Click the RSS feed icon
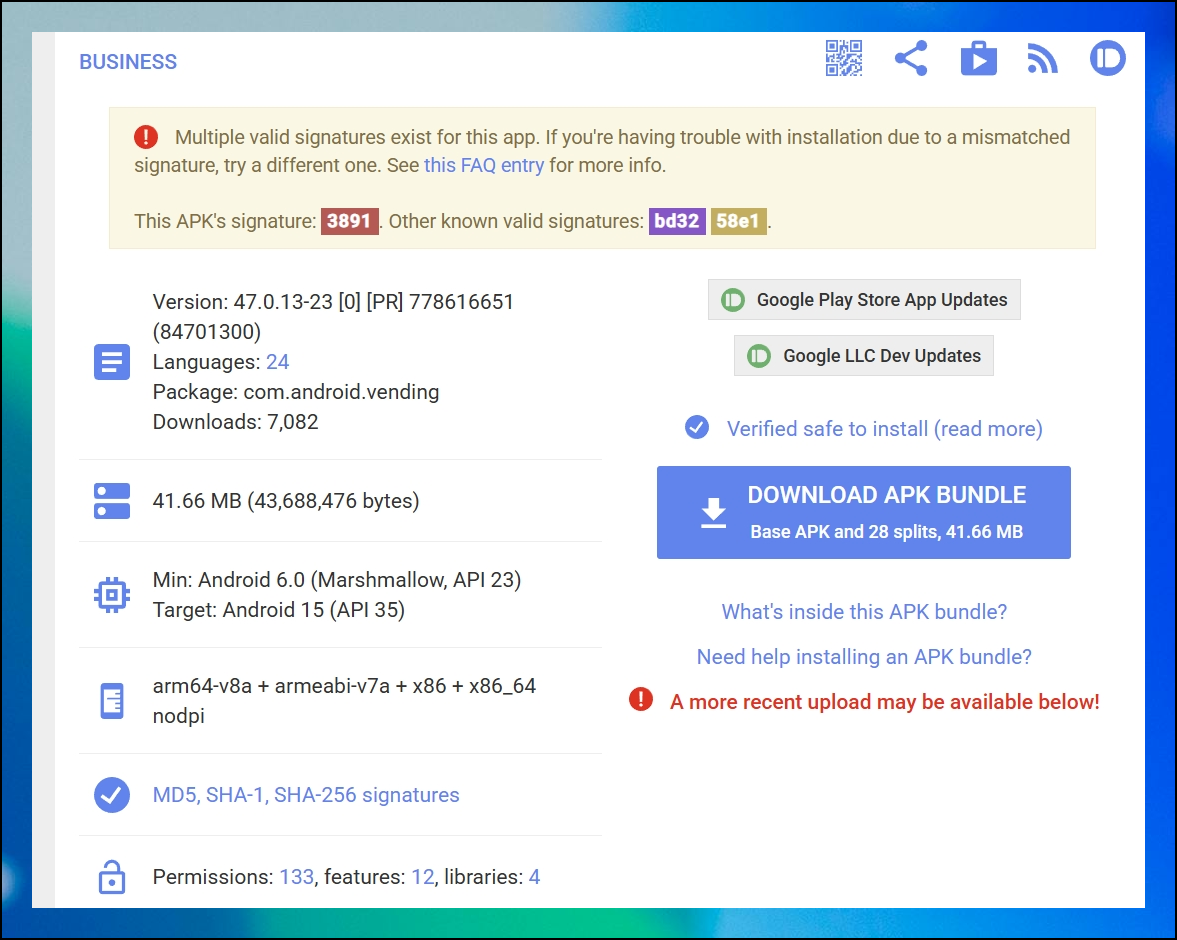 [1042, 59]
